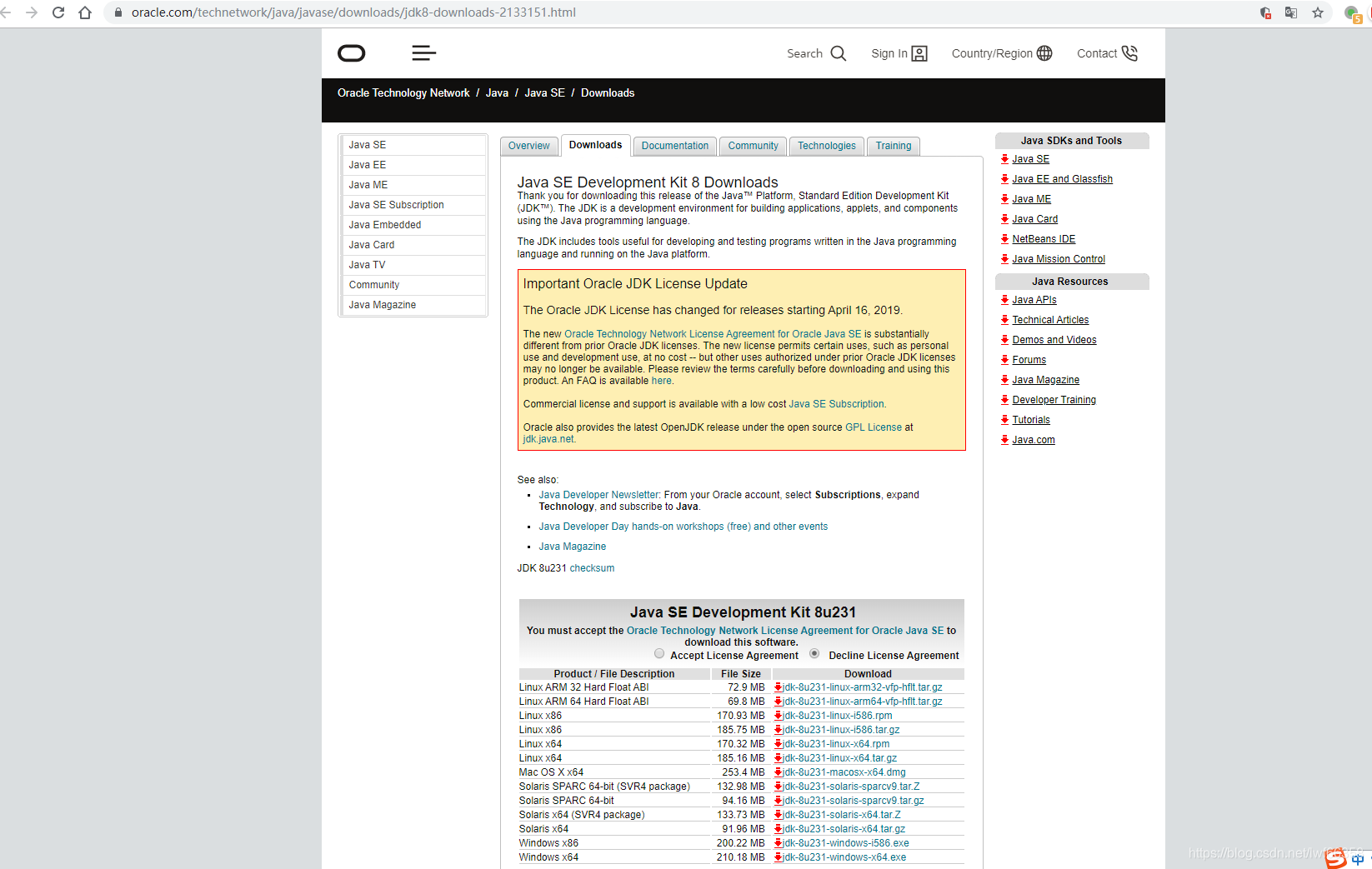The width and height of the screenshot is (1372, 869).
Task: Open Java Embedded sidebar item
Action: pos(414,225)
